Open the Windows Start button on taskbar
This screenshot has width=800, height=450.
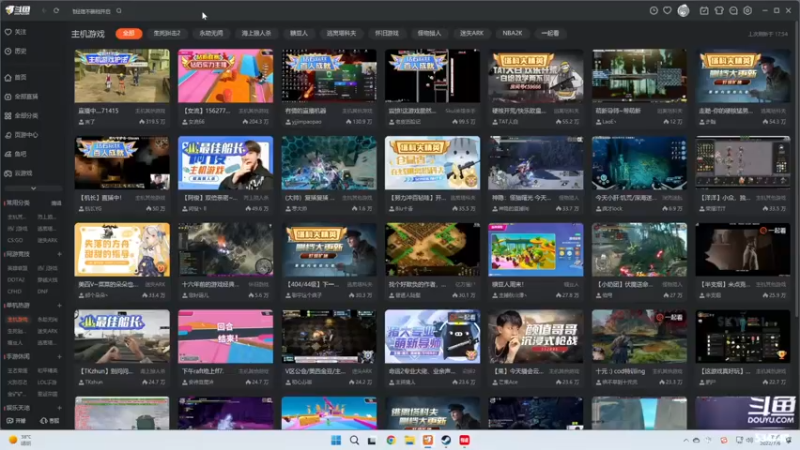pyautogui.click(x=336, y=440)
